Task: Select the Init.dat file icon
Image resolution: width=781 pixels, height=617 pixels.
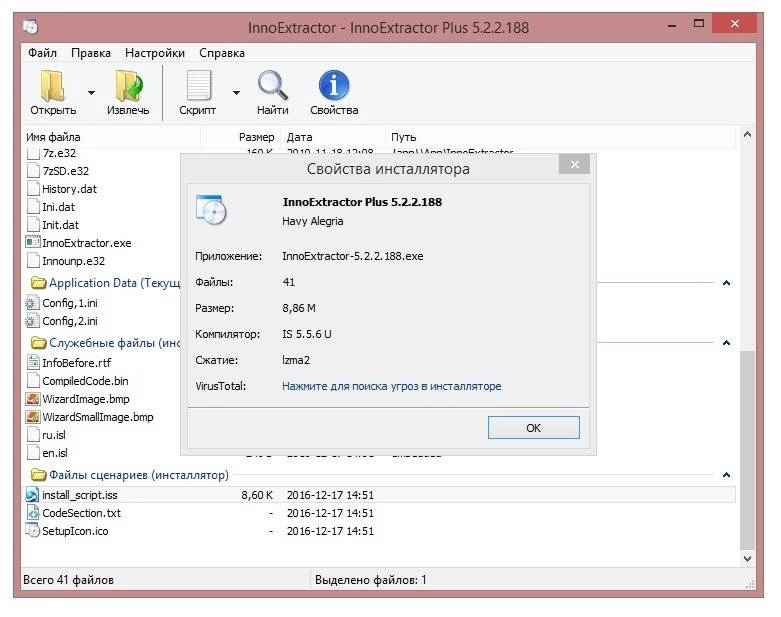Action: tap(33, 225)
